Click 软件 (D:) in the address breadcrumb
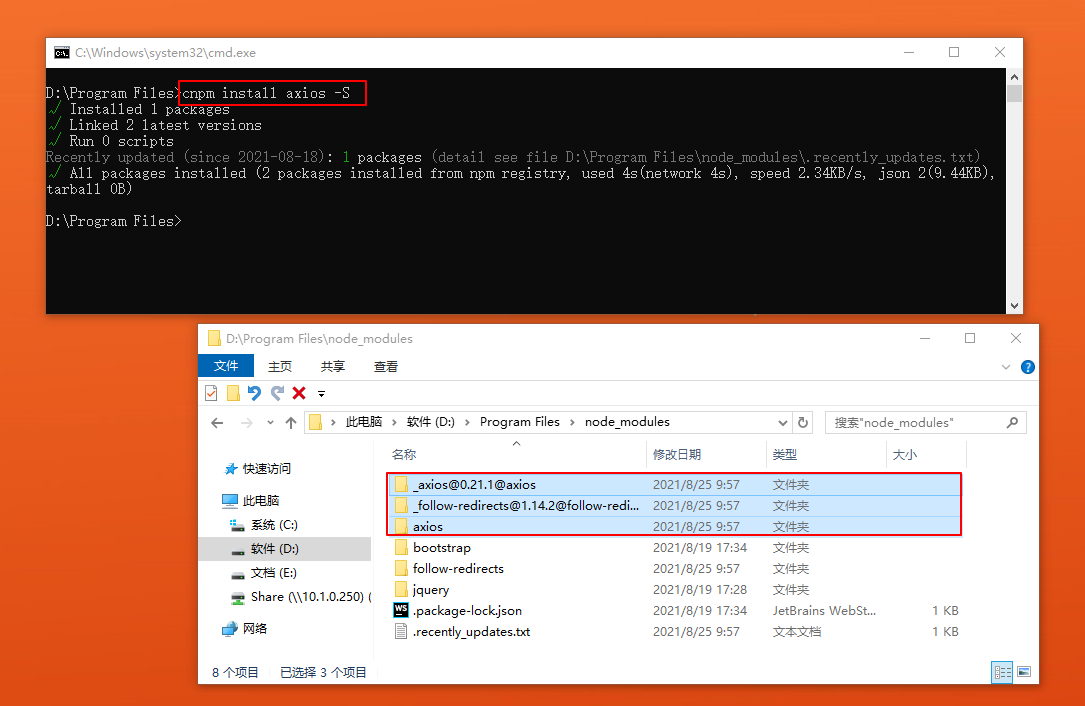Screen dimensions: 1085x706 [430, 422]
